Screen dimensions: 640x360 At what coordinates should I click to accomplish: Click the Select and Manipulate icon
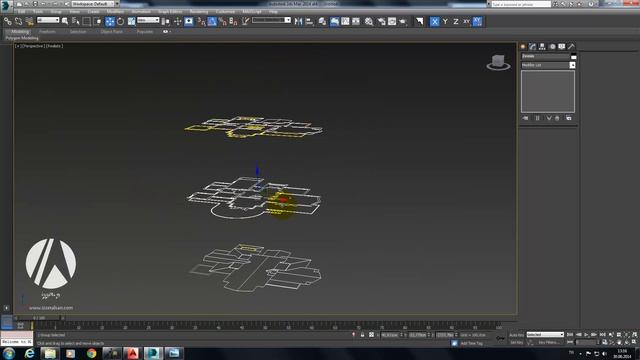click(x=178, y=21)
